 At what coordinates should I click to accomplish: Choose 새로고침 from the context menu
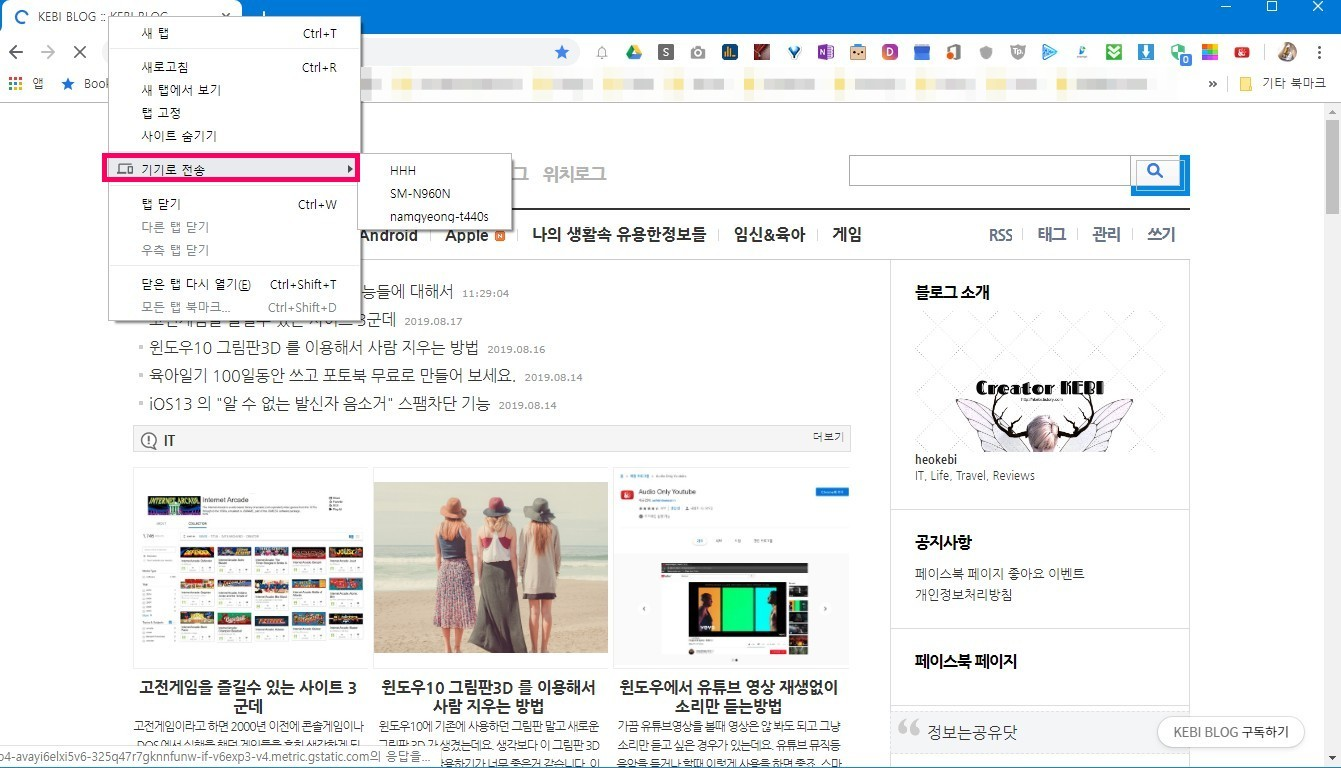pyautogui.click(x=233, y=67)
